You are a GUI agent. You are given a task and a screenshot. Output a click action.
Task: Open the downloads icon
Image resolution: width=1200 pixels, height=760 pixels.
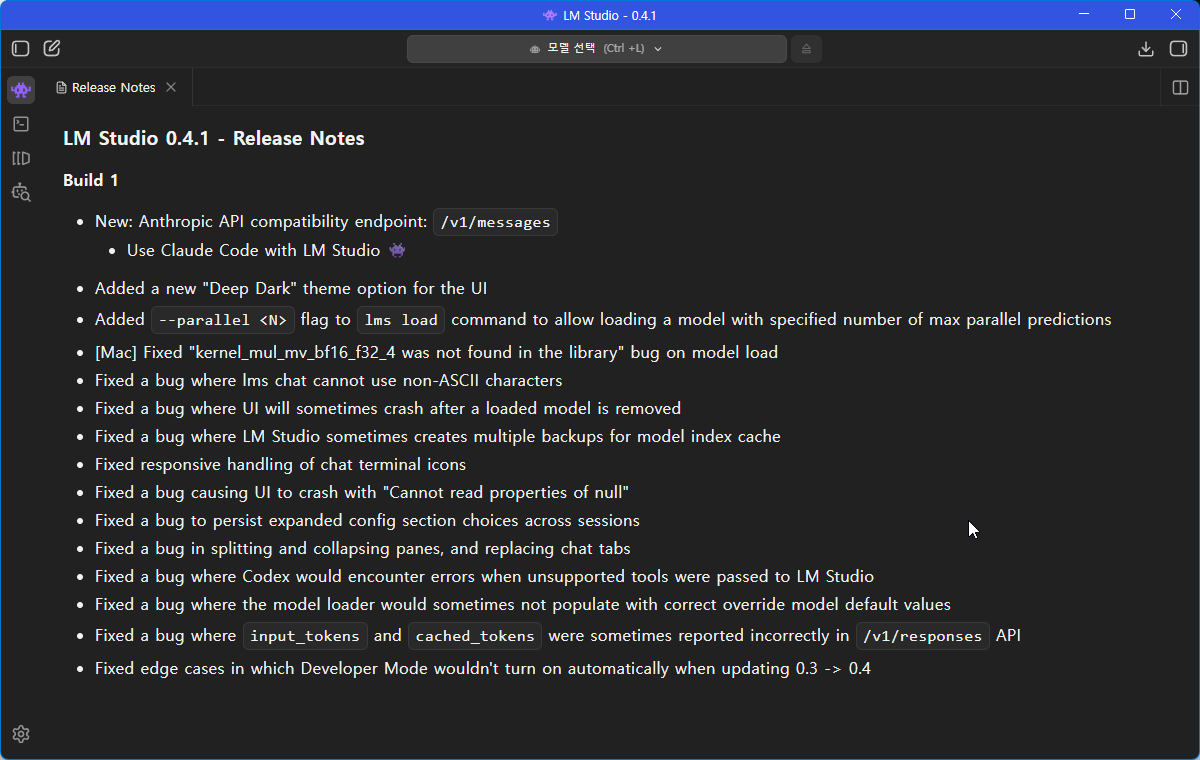pos(1146,48)
